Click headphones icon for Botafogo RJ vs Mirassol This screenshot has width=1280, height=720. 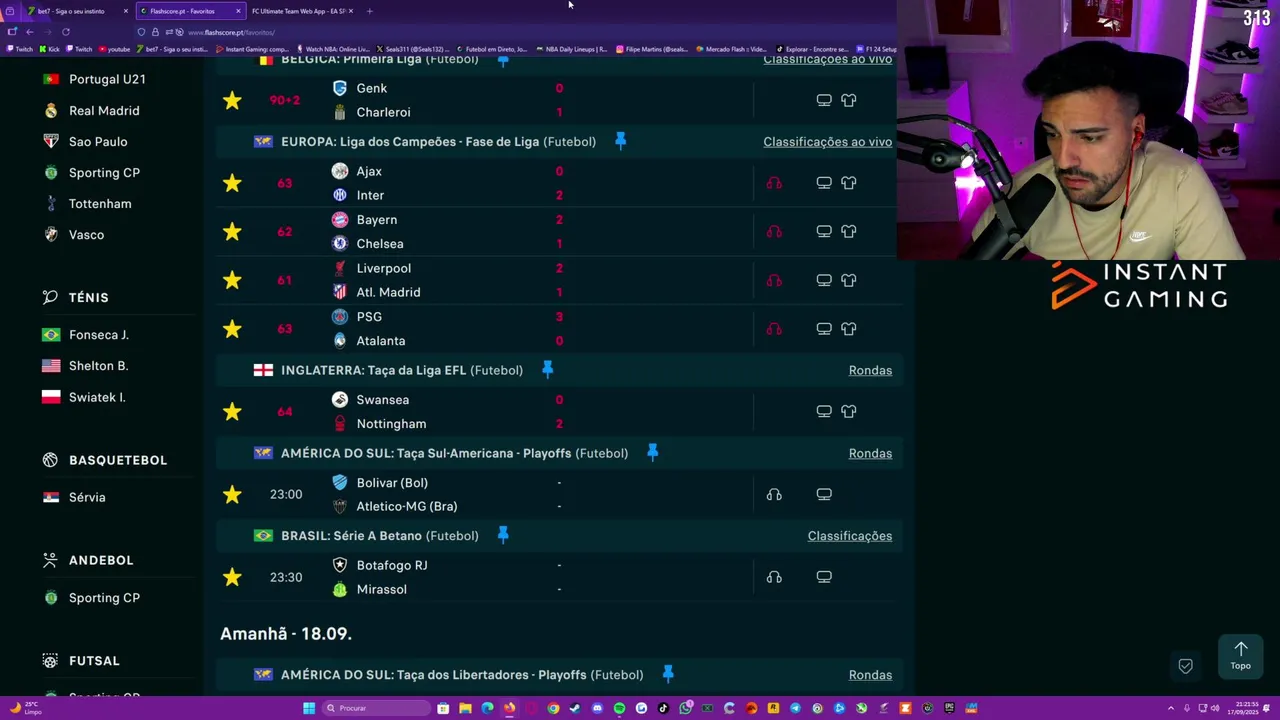[774, 577]
